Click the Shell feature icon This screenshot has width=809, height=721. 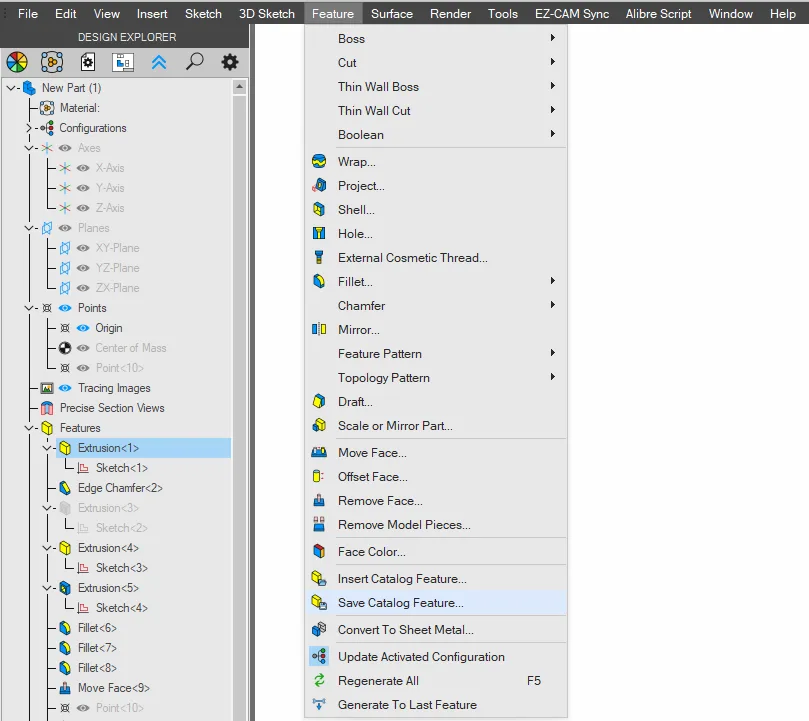(319, 210)
